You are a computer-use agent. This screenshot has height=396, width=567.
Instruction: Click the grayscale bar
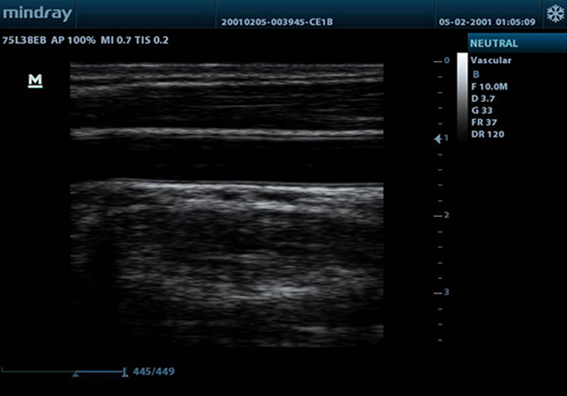[462, 98]
